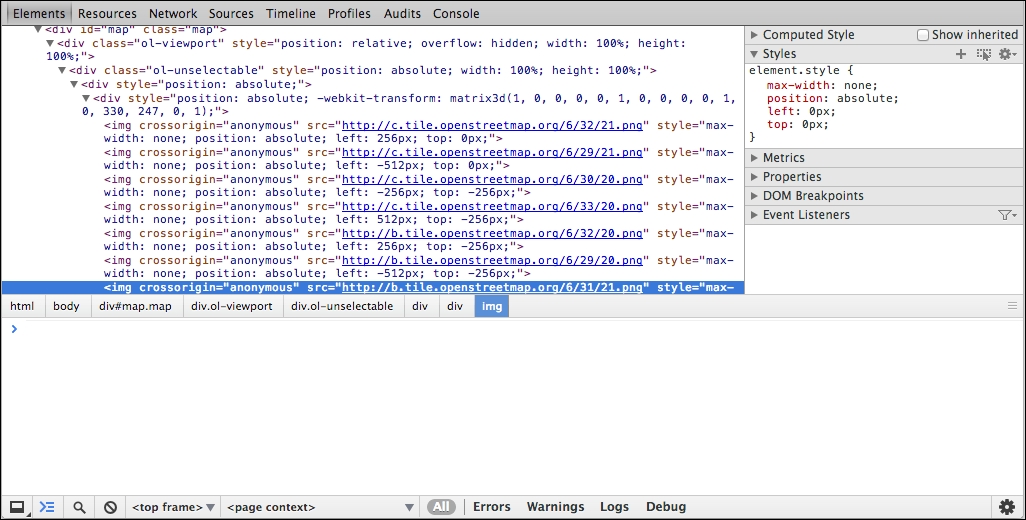Add new style rule plus icon
1026x520 pixels.
click(x=961, y=54)
